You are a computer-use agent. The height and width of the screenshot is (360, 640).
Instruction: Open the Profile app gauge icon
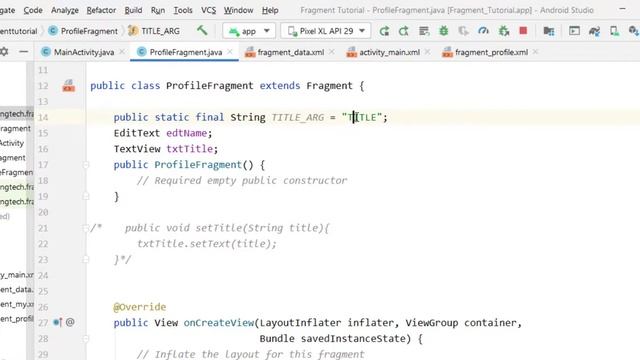(483, 31)
